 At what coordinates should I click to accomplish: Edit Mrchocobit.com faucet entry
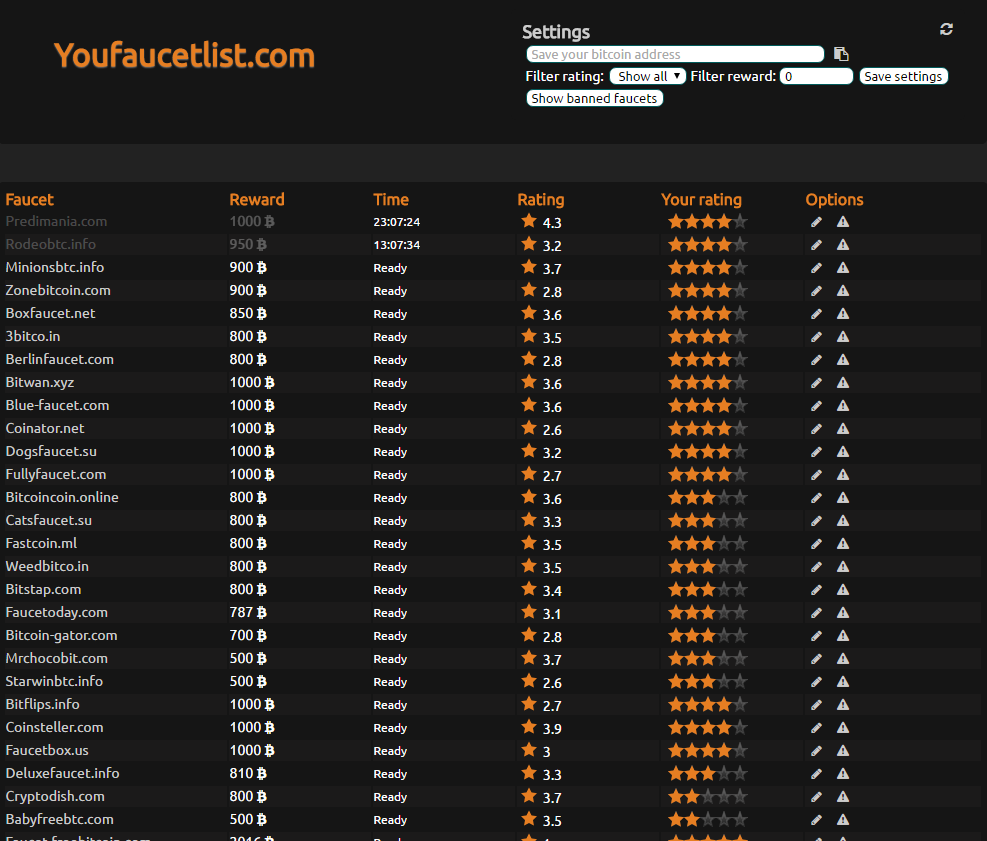point(816,658)
